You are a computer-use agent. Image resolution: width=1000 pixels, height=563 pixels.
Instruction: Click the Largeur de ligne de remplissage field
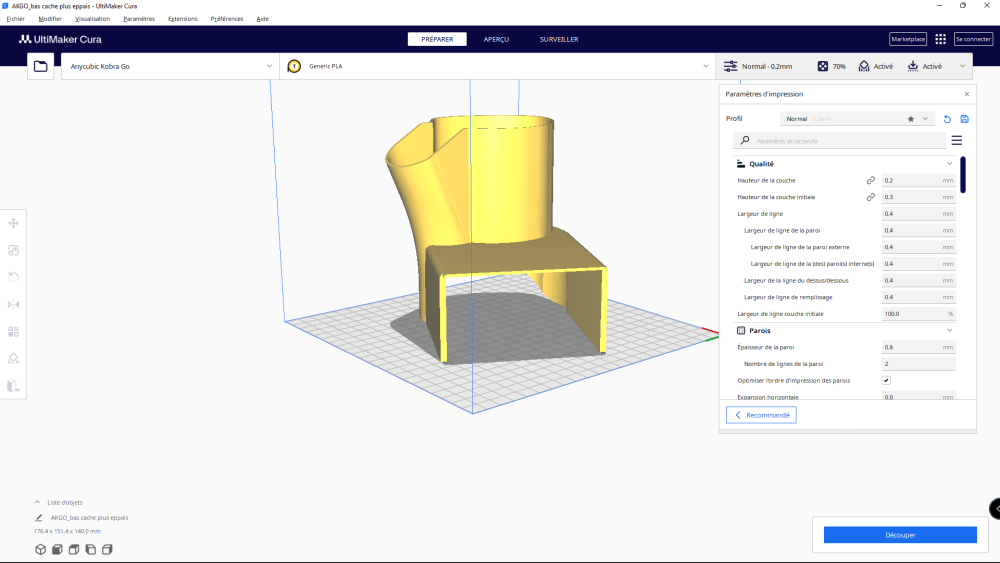point(918,297)
